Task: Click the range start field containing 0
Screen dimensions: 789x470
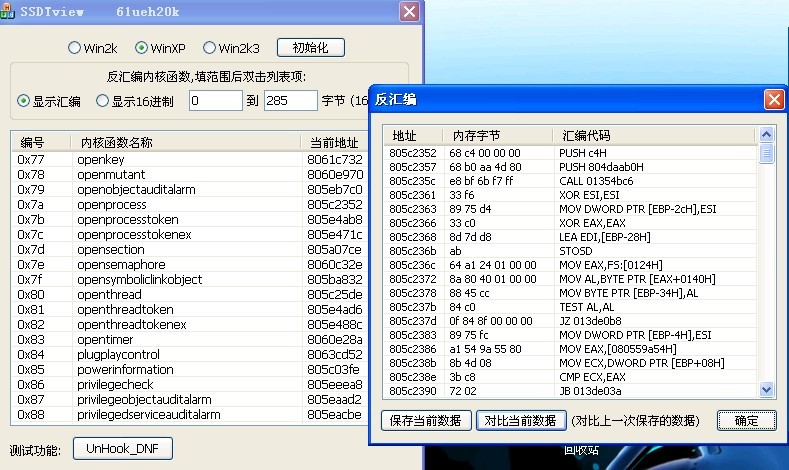Action: (215, 101)
